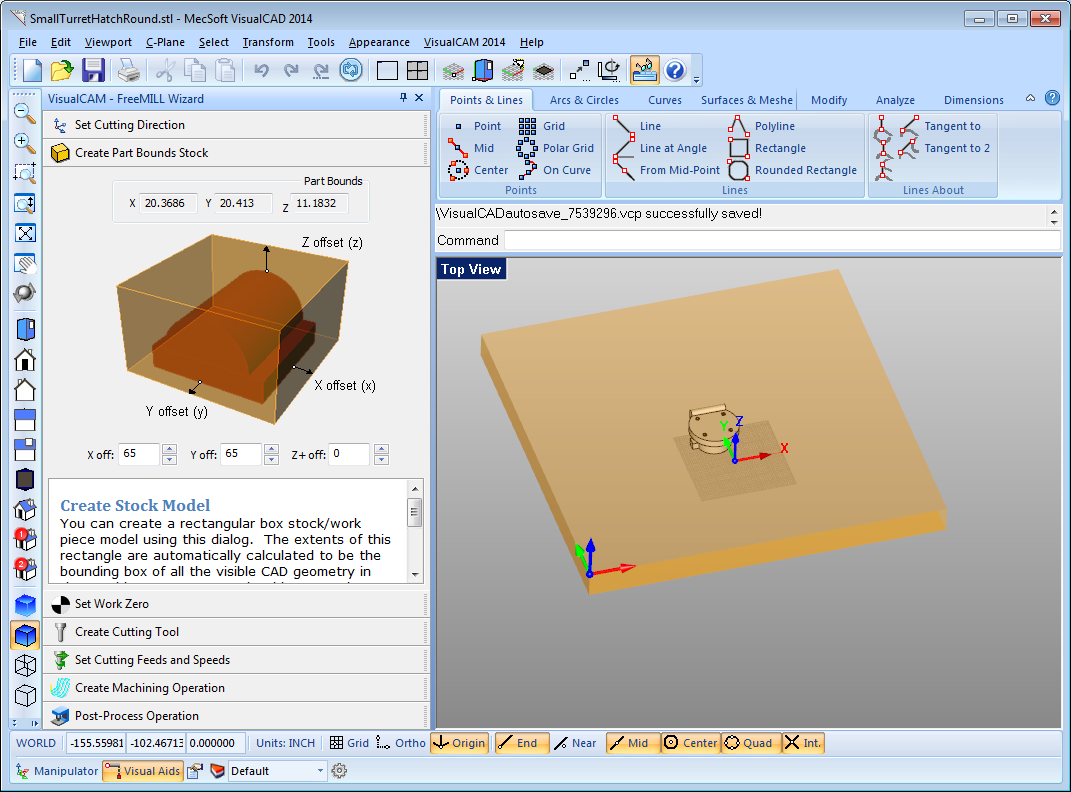
Task: Click into the Command input field
Action: 781,240
